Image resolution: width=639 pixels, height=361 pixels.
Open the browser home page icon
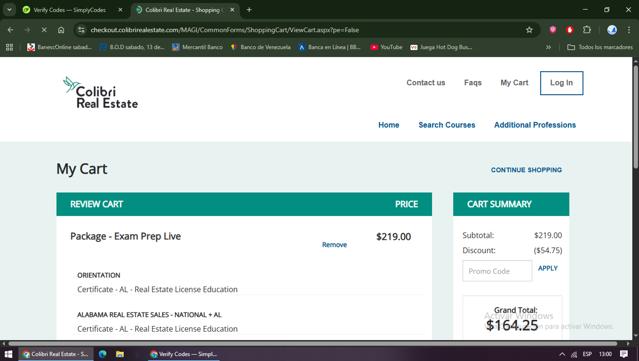click(61, 30)
